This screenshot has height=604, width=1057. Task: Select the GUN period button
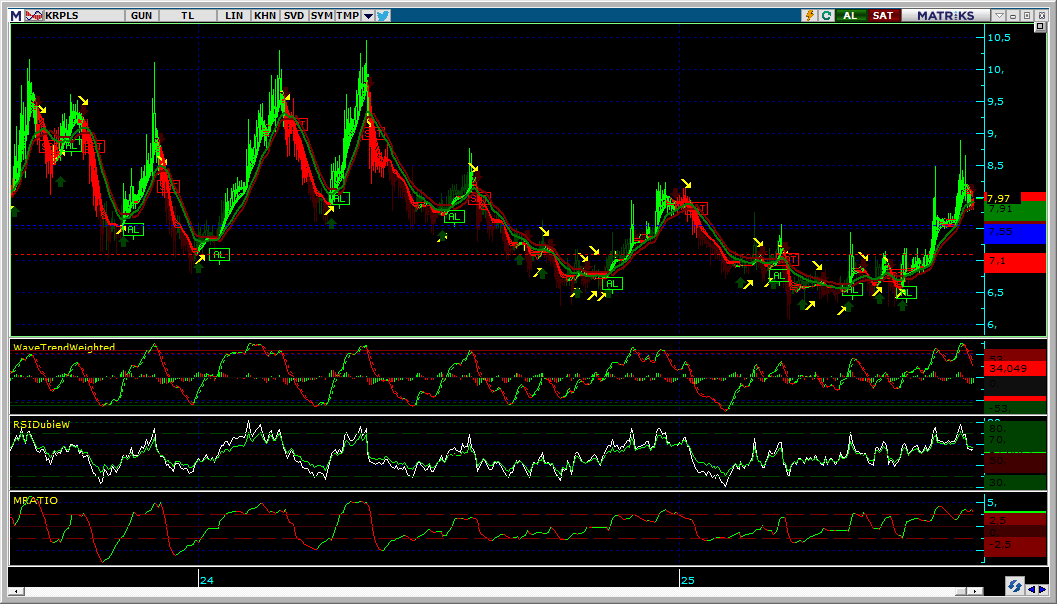[x=142, y=15]
